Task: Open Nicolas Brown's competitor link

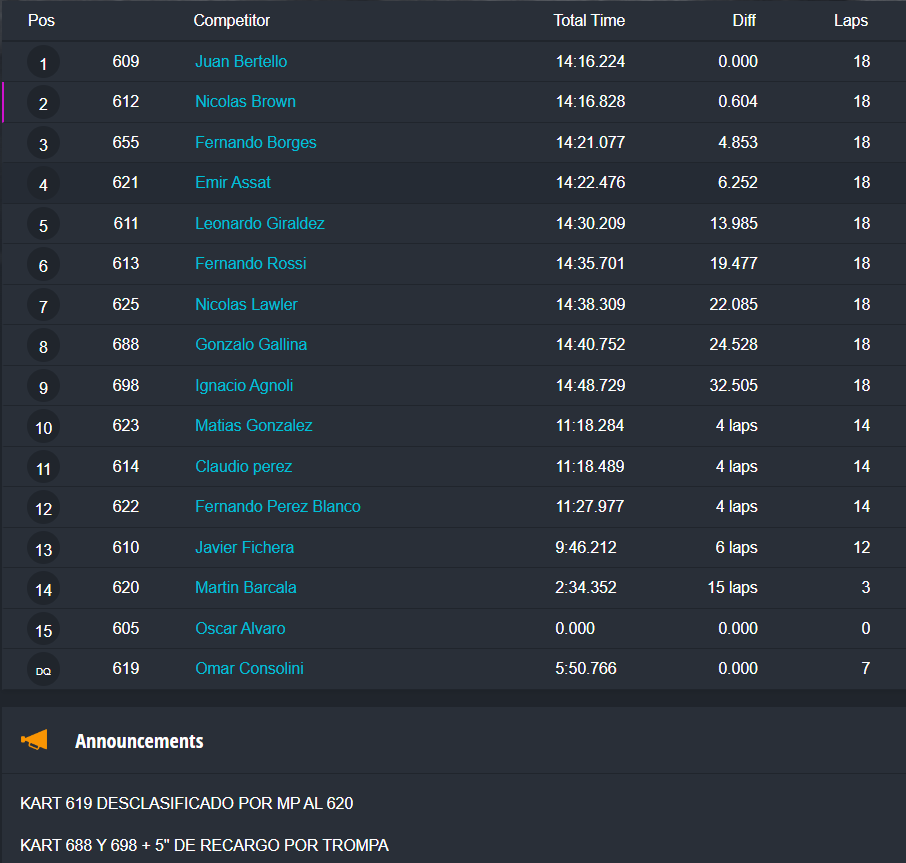Action: click(245, 101)
